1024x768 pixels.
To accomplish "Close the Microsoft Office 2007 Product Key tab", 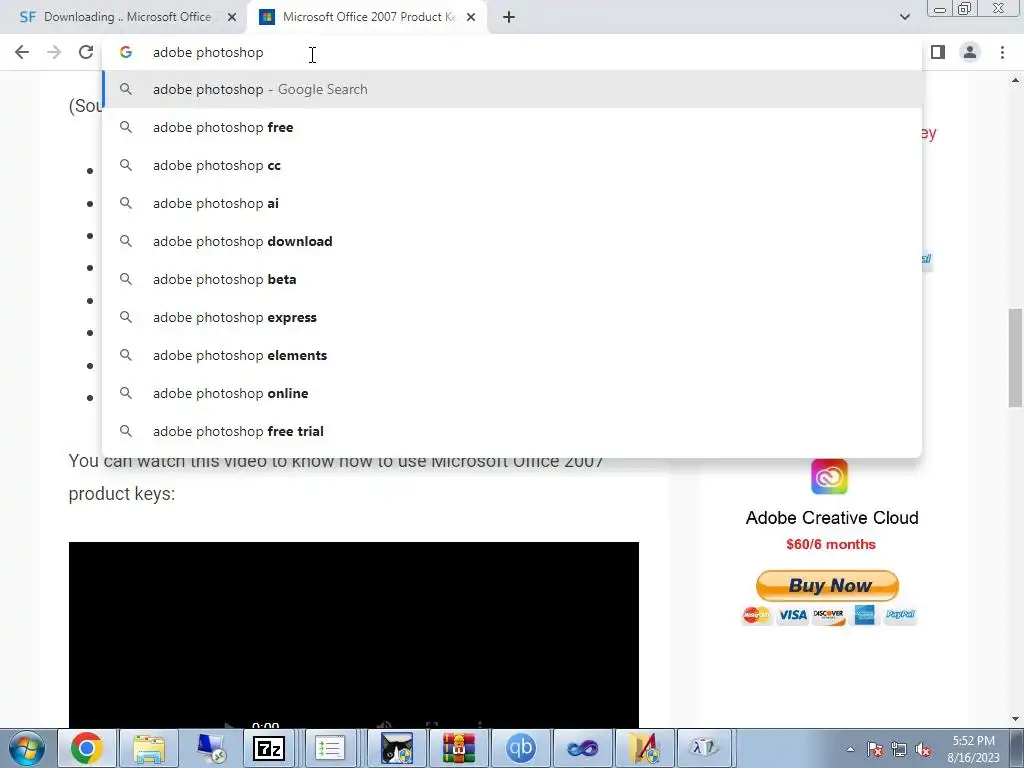I will click(471, 17).
